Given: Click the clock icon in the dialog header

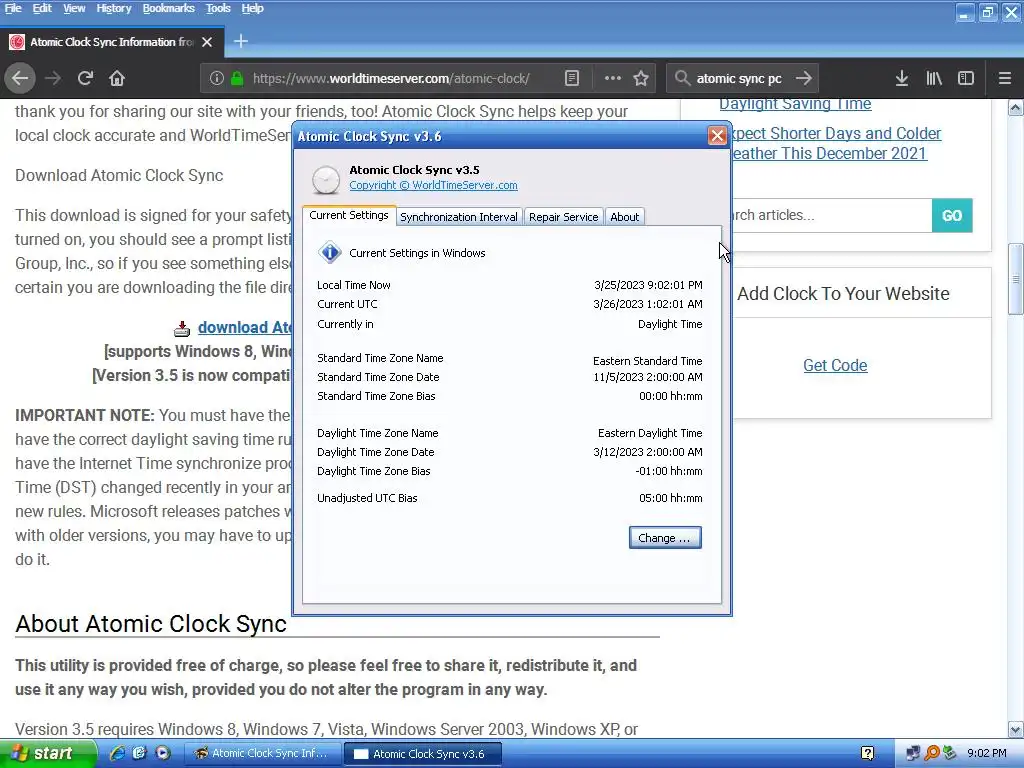Looking at the screenshot, I should [325, 180].
